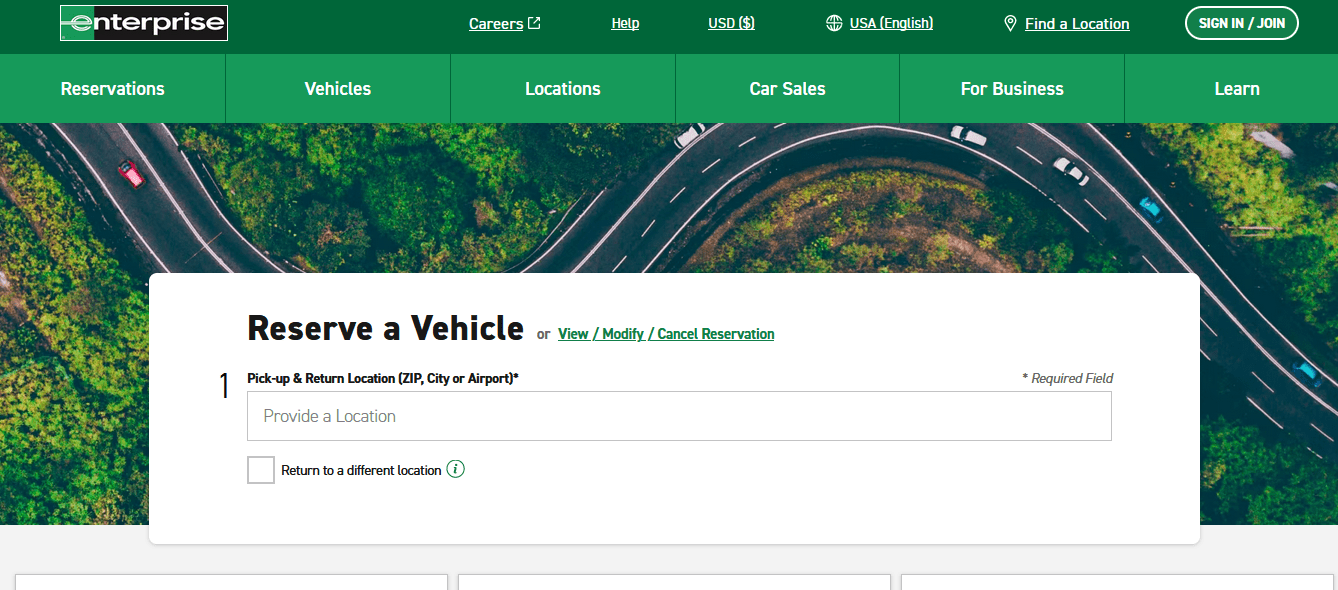Click the globe icon next to USA (English)

834,22
